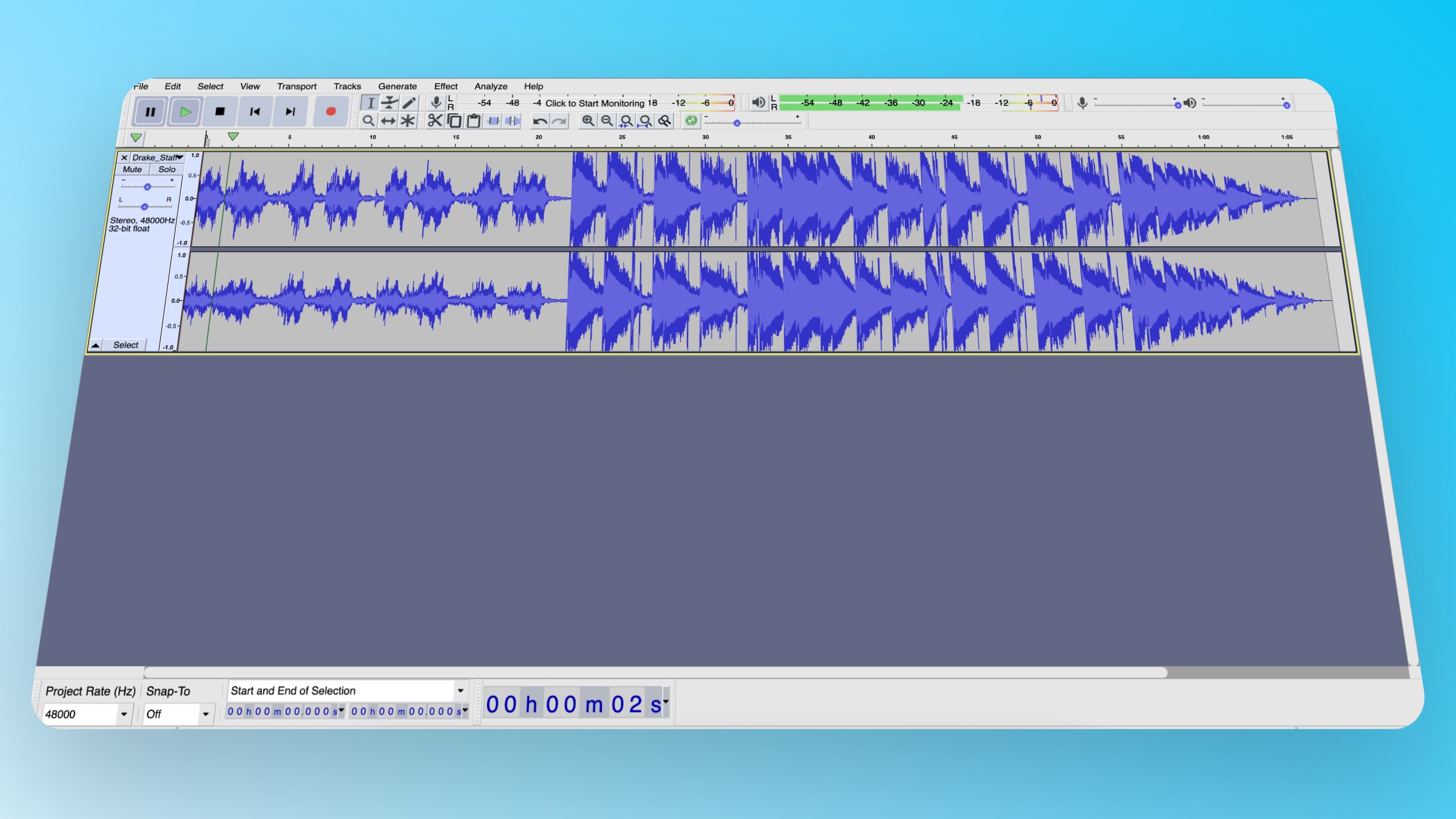Click the Zoom In magnifier icon
This screenshot has height=819, width=1456.
click(x=587, y=121)
